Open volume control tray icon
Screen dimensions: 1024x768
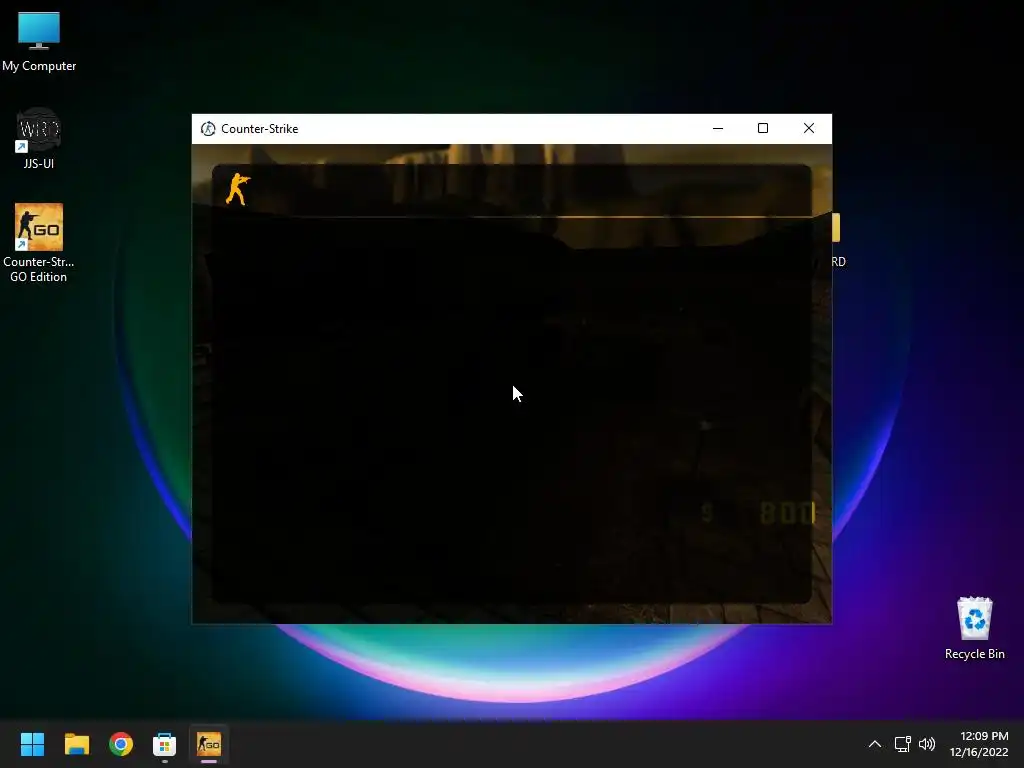coord(927,744)
